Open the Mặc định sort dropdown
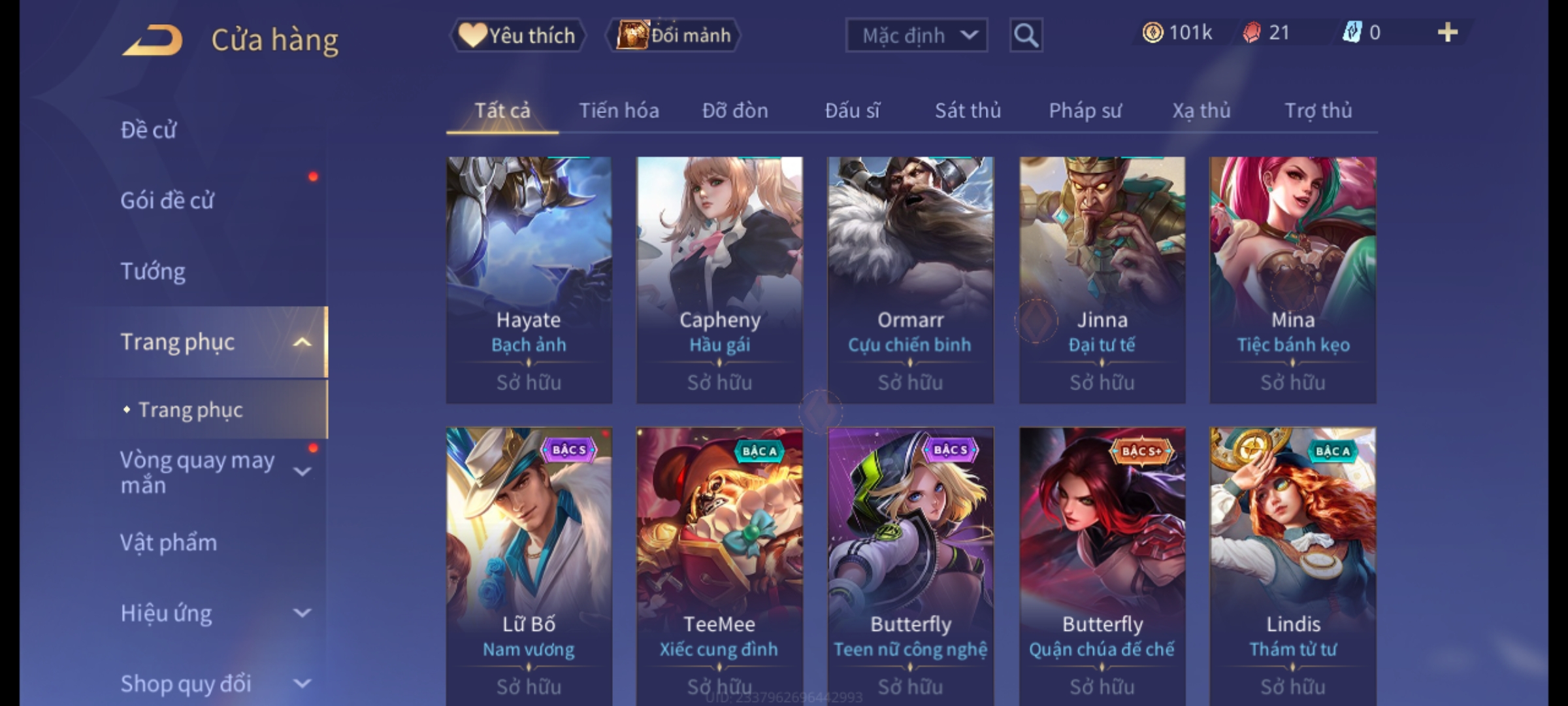Screen dimensions: 1568x706 point(916,35)
